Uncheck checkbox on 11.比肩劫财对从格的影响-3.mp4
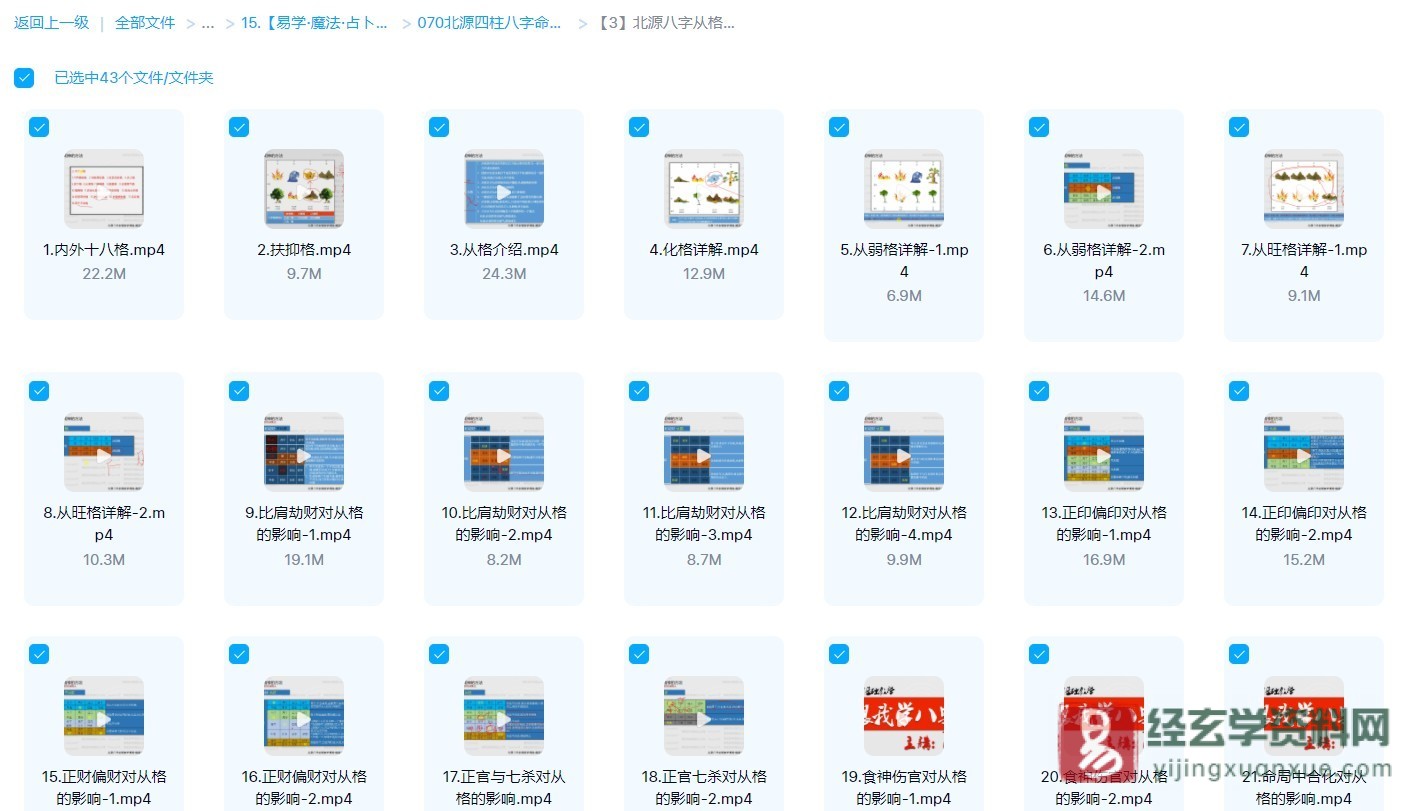The height and width of the screenshot is (811, 1423). click(639, 391)
